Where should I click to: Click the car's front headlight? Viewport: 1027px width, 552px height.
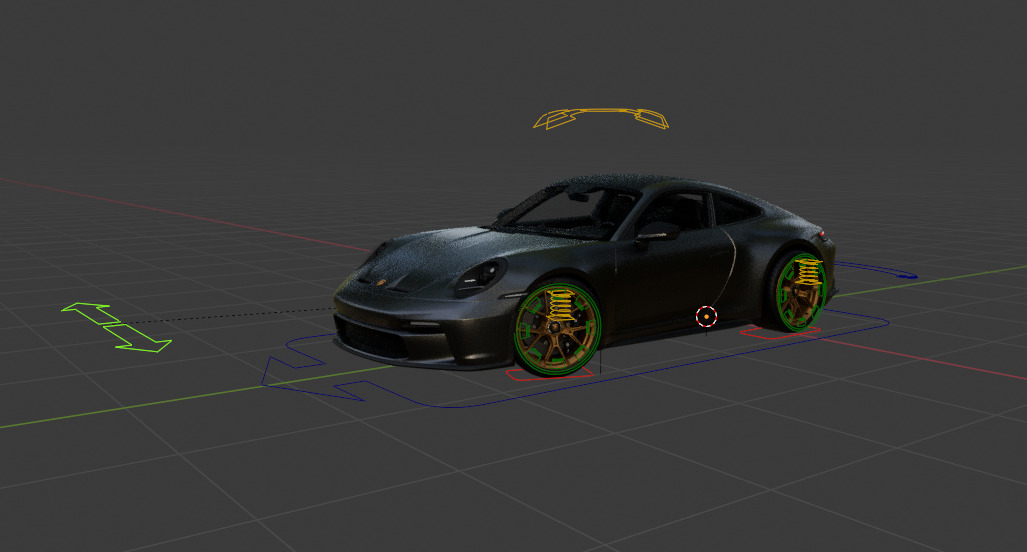pos(481,276)
